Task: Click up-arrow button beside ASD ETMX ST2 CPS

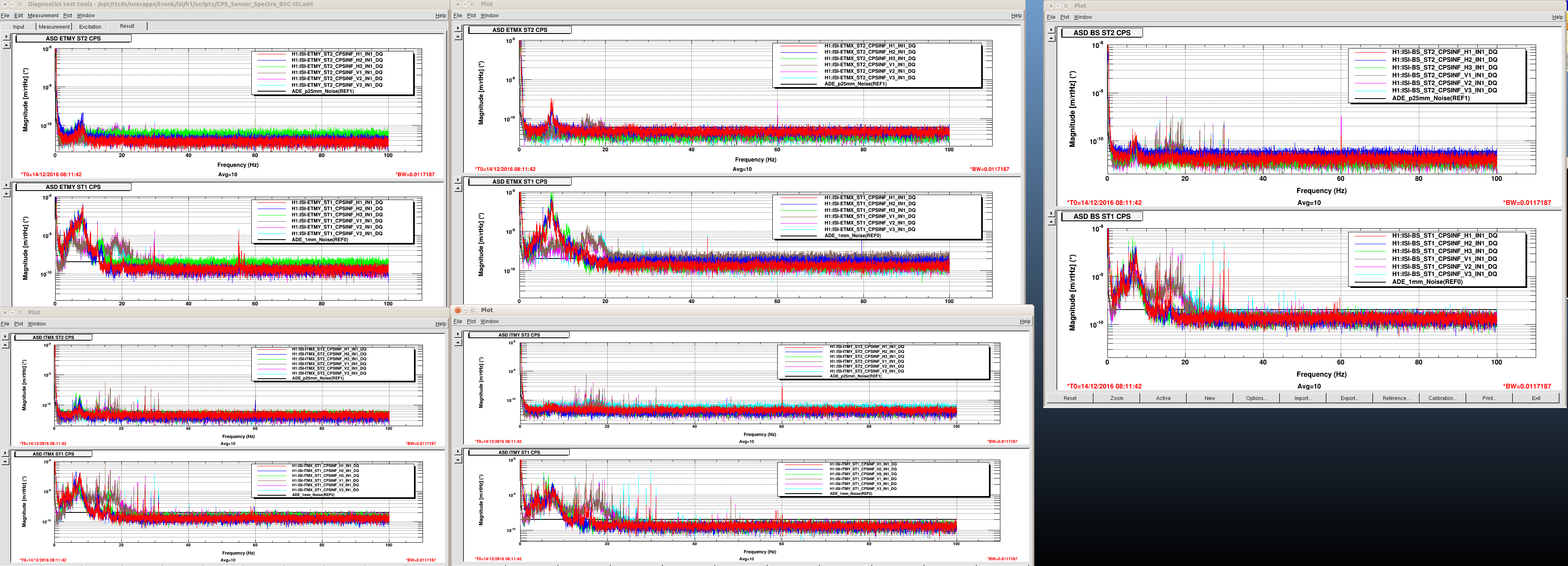Action: [459, 36]
